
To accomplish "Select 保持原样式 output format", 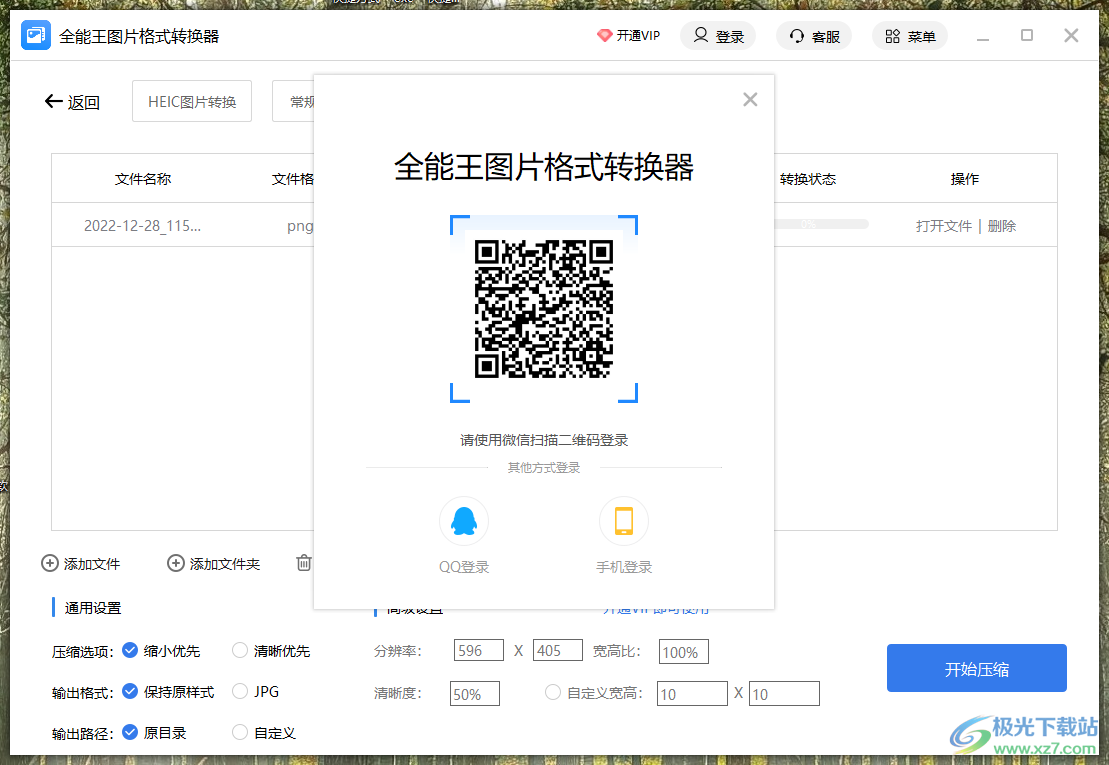I will point(130,691).
